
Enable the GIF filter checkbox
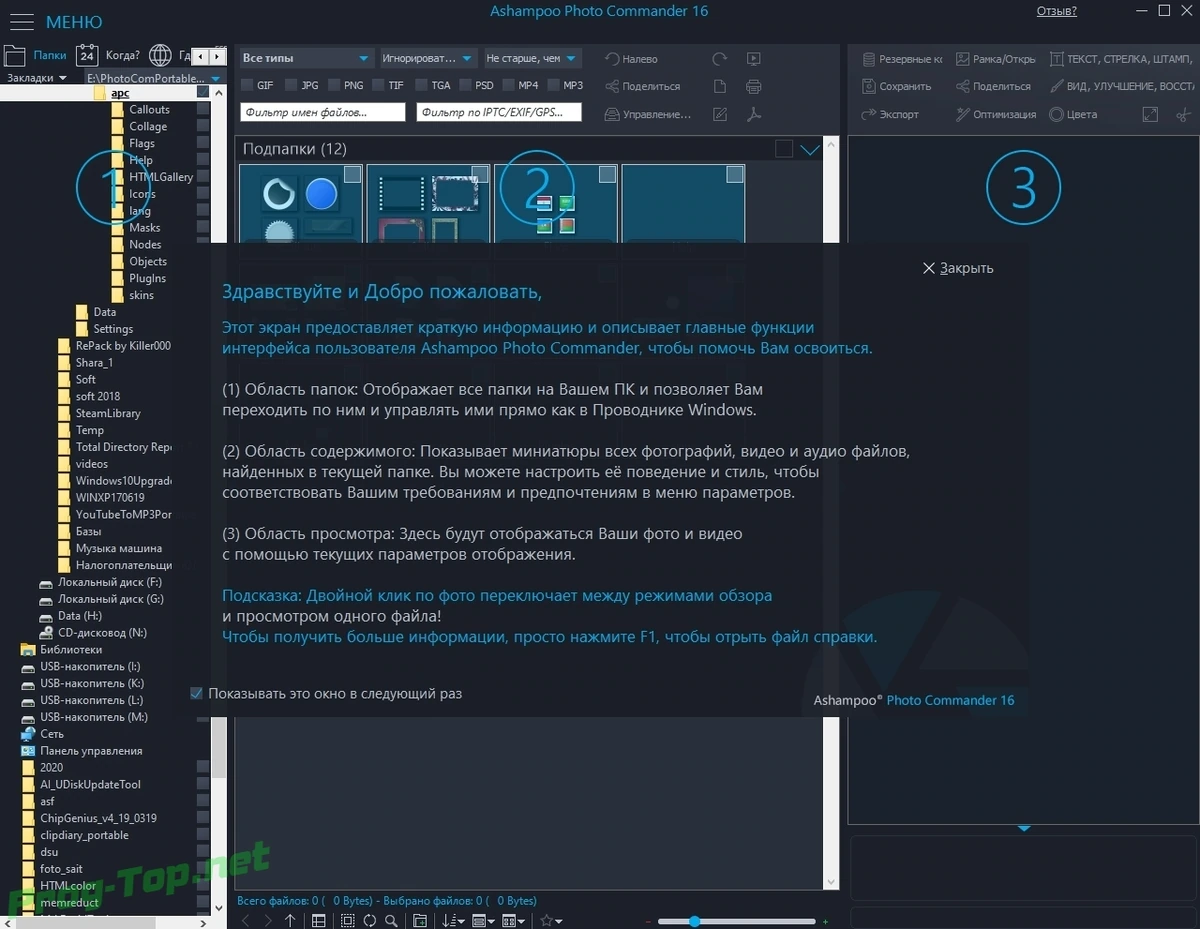[x=247, y=86]
